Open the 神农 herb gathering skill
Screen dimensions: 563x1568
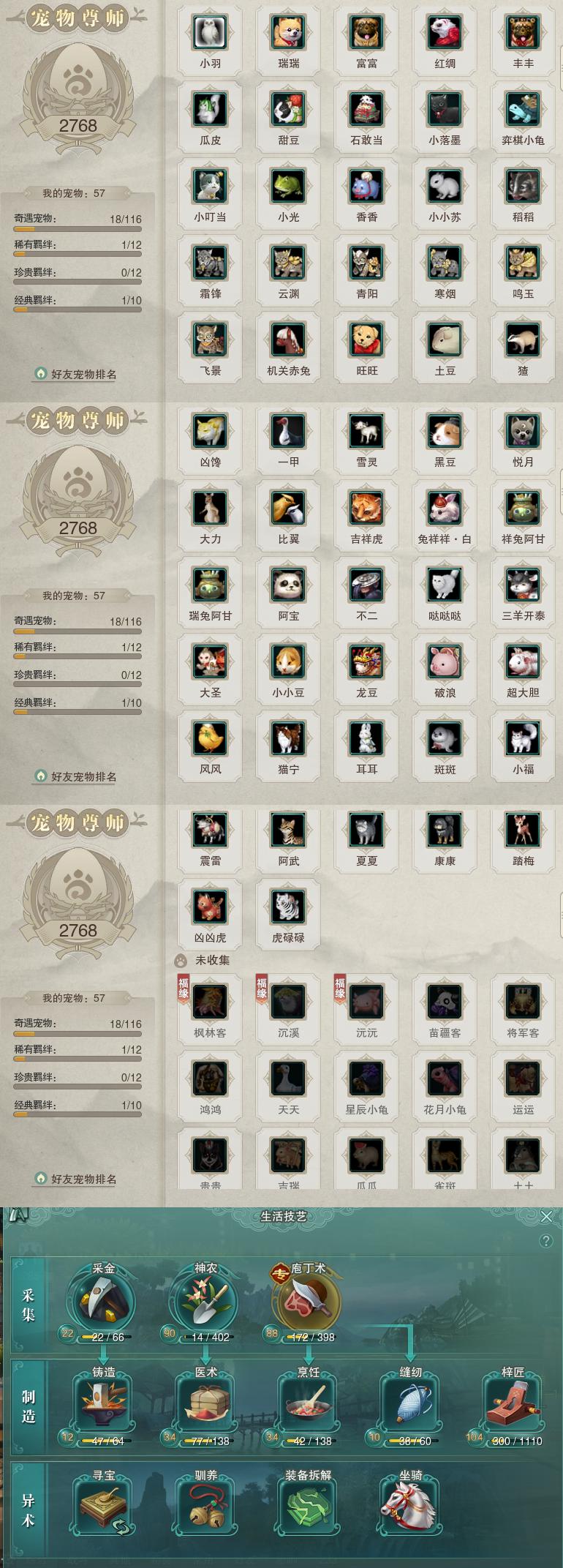(205, 1302)
